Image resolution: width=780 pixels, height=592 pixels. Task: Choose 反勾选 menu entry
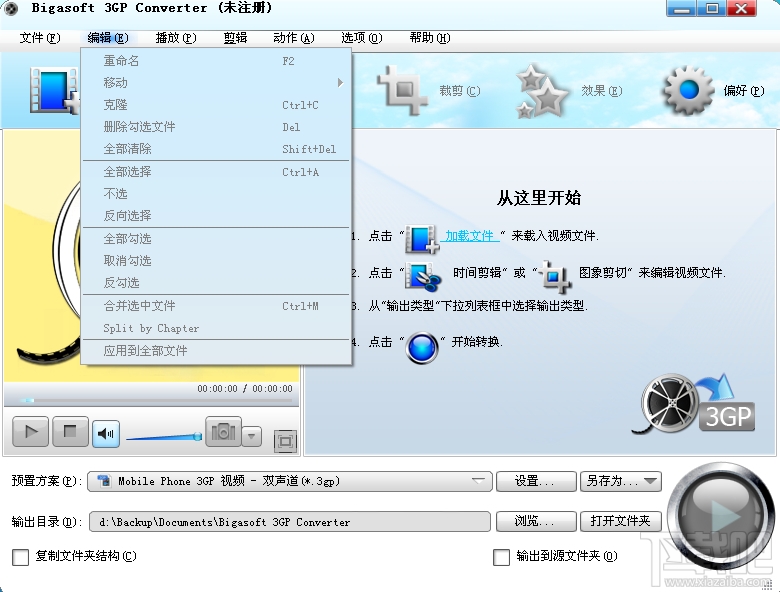pyautogui.click(x=216, y=283)
